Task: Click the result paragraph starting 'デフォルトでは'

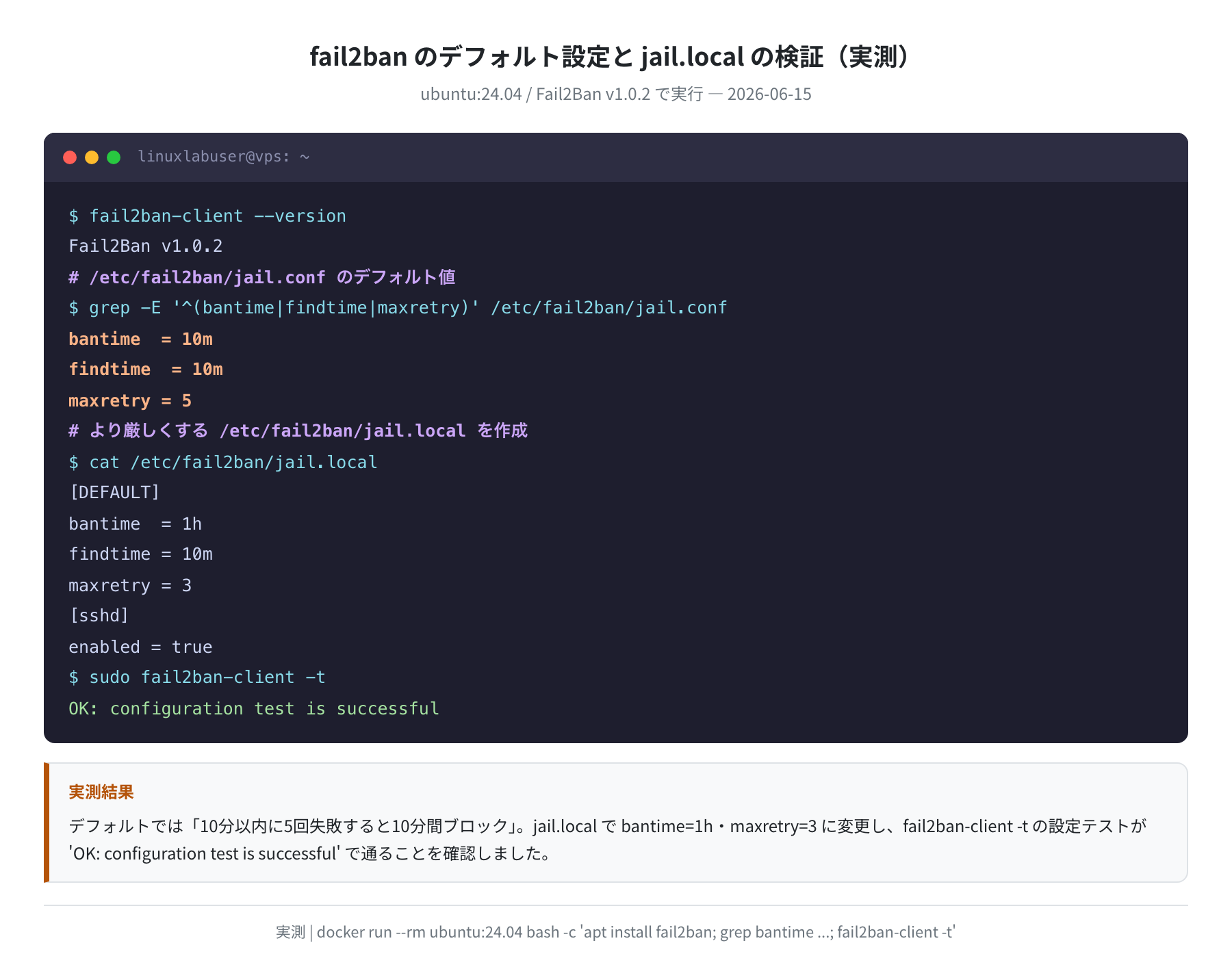Action: 608,840
